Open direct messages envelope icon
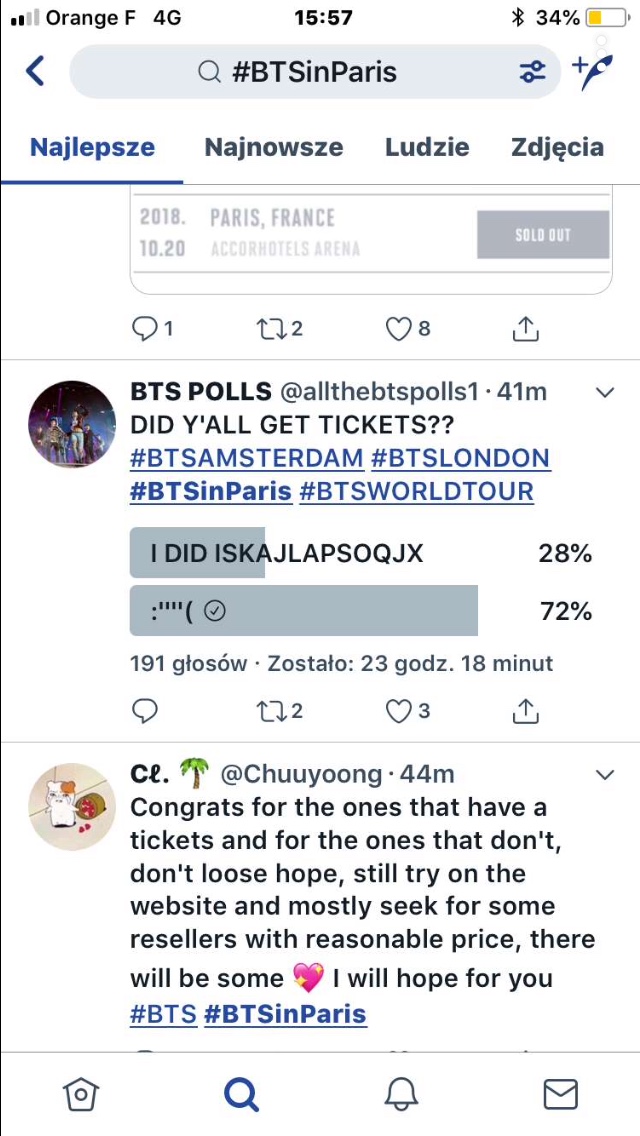The width and height of the screenshot is (640, 1136). click(x=560, y=1094)
